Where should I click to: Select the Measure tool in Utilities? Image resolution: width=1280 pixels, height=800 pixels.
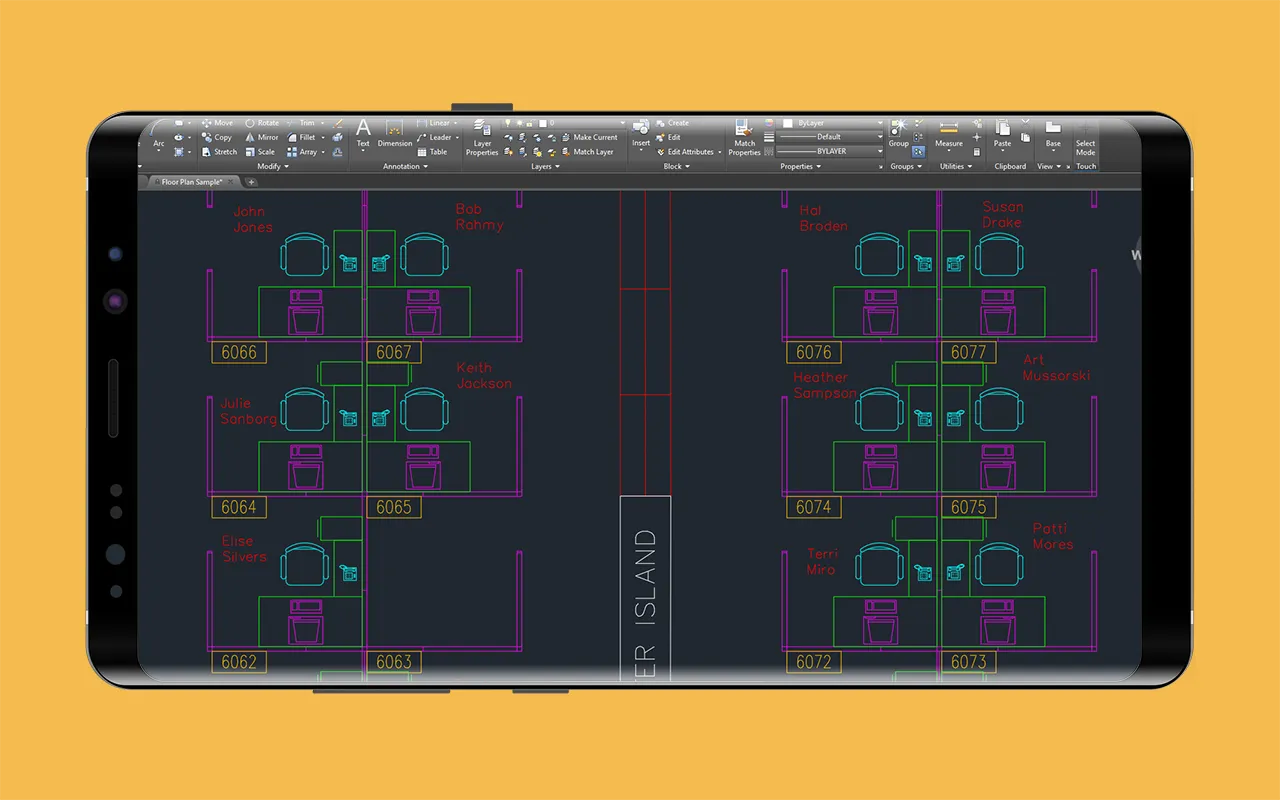pyautogui.click(x=950, y=135)
